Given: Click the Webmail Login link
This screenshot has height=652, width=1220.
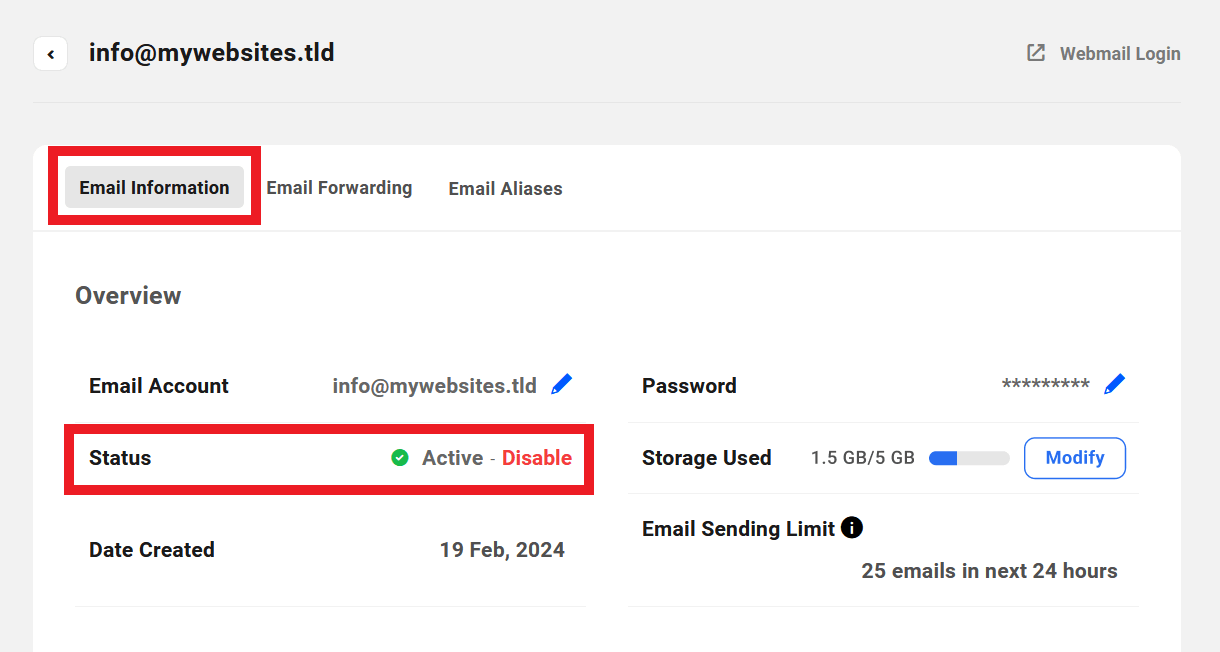Looking at the screenshot, I should point(1120,53).
